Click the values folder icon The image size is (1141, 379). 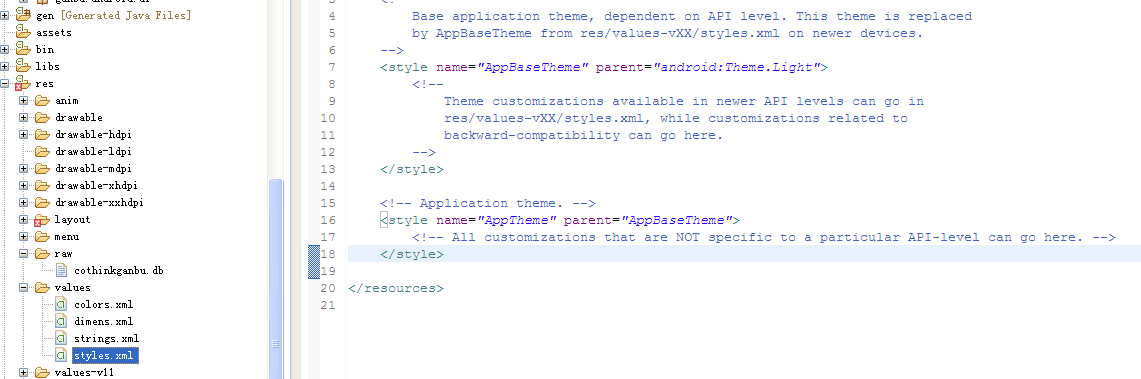tap(42, 287)
